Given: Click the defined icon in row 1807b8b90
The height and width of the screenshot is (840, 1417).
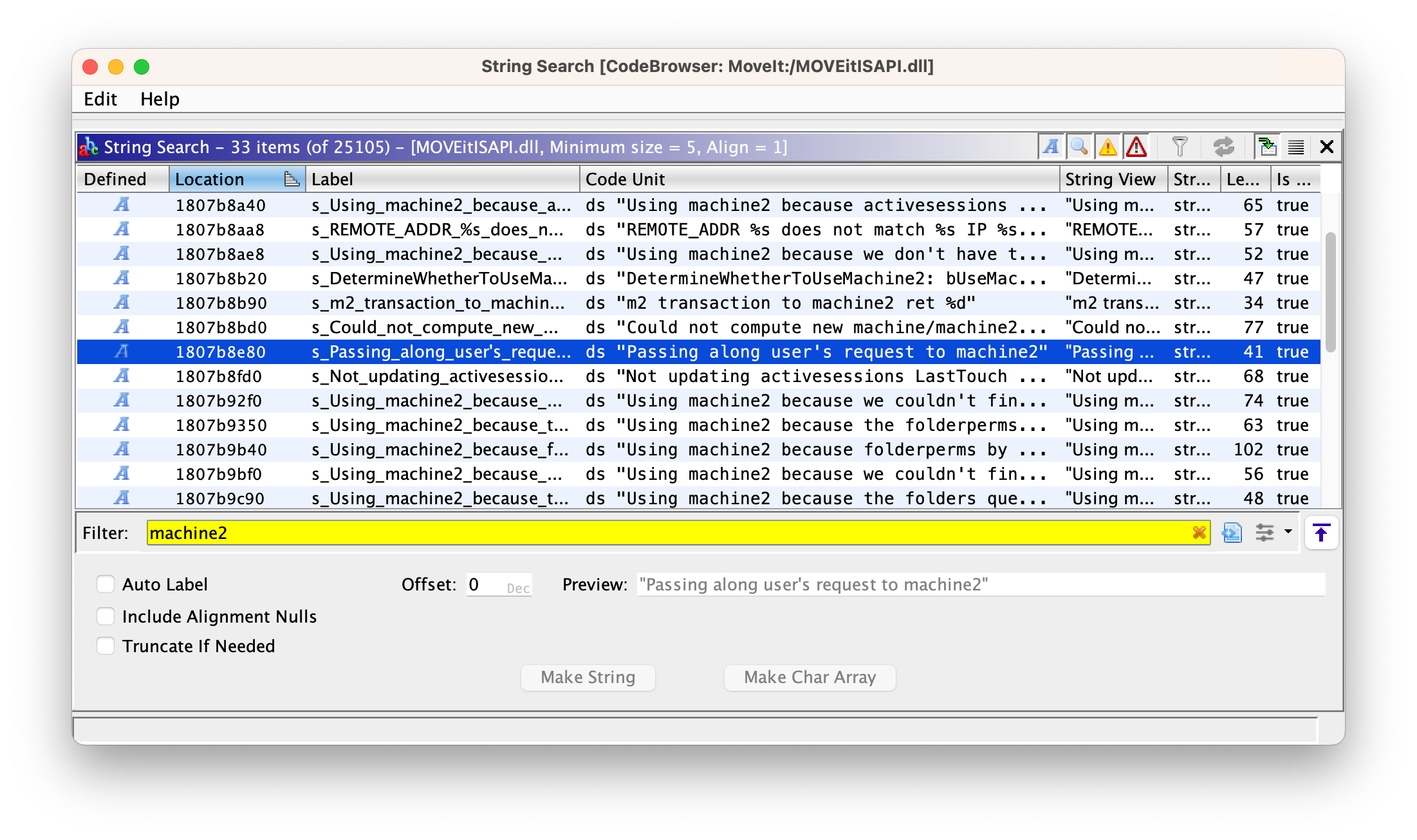Looking at the screenshot, I should (122, 302).
